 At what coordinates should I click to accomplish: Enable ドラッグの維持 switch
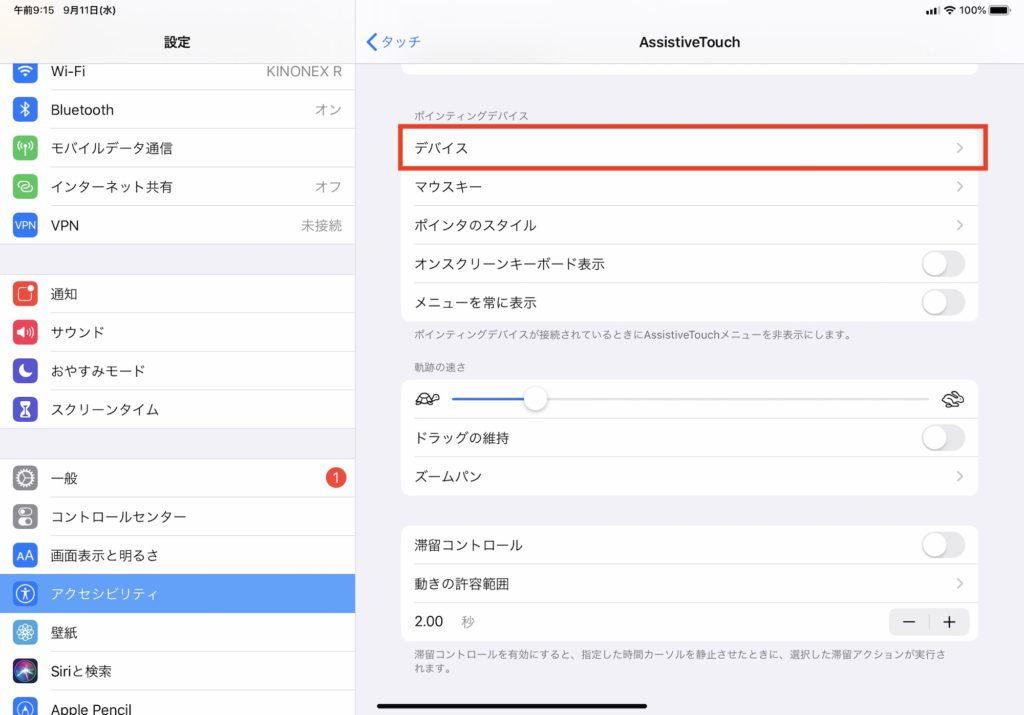[943, 437]
